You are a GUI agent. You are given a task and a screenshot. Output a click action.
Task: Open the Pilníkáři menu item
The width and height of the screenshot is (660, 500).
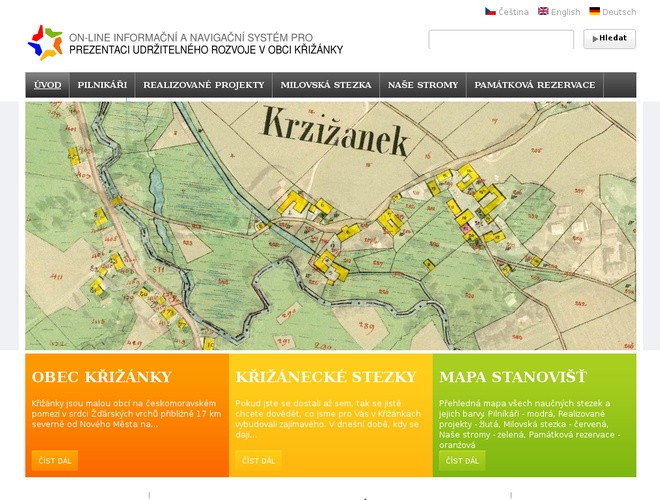coord(102,85)
